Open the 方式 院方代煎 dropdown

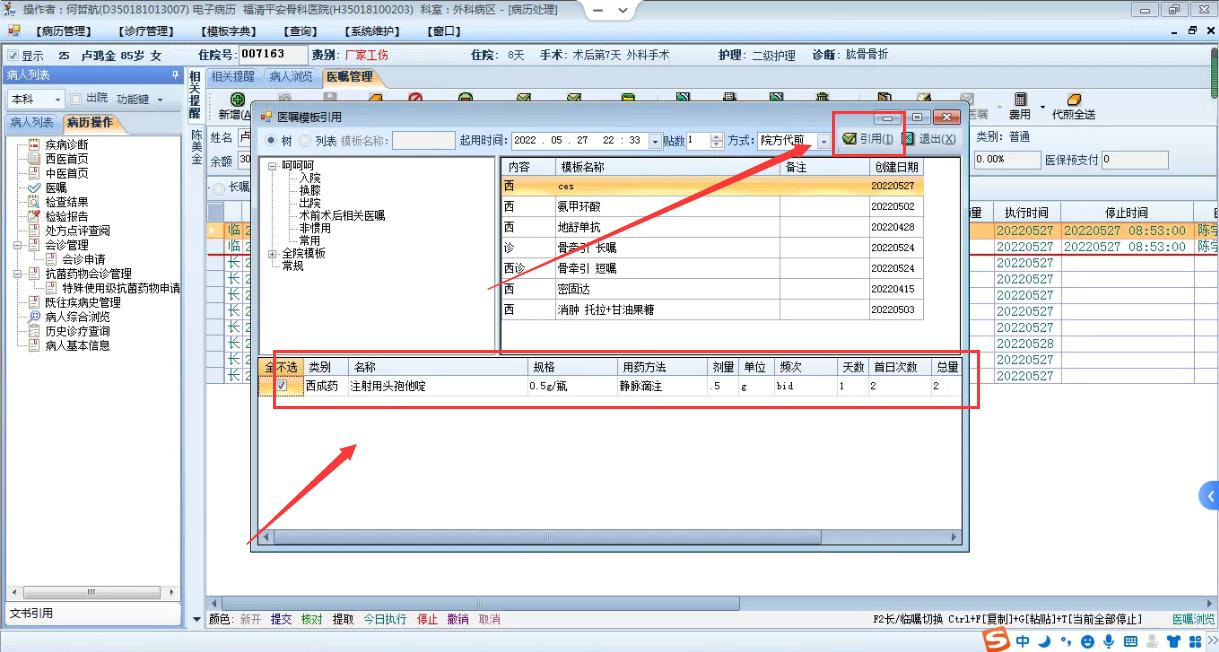(x=824, y=141)
